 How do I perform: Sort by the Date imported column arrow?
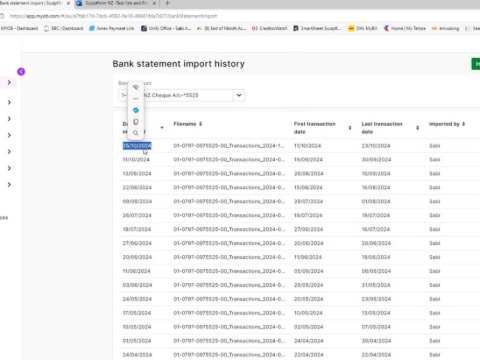[162, 128]
